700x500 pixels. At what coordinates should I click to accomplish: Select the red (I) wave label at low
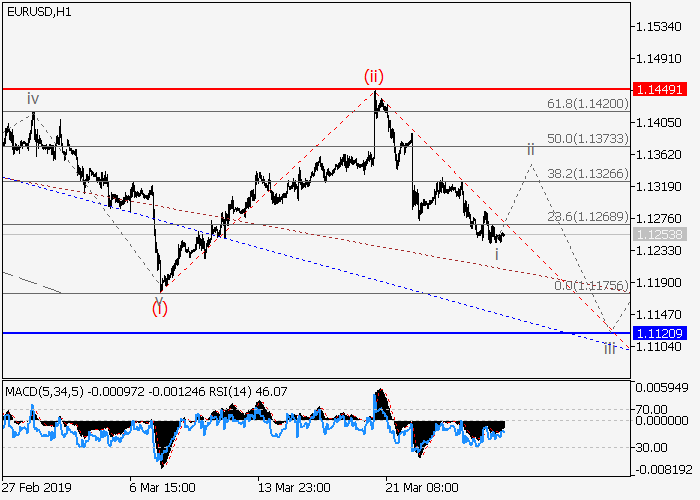tap(160, 307)
